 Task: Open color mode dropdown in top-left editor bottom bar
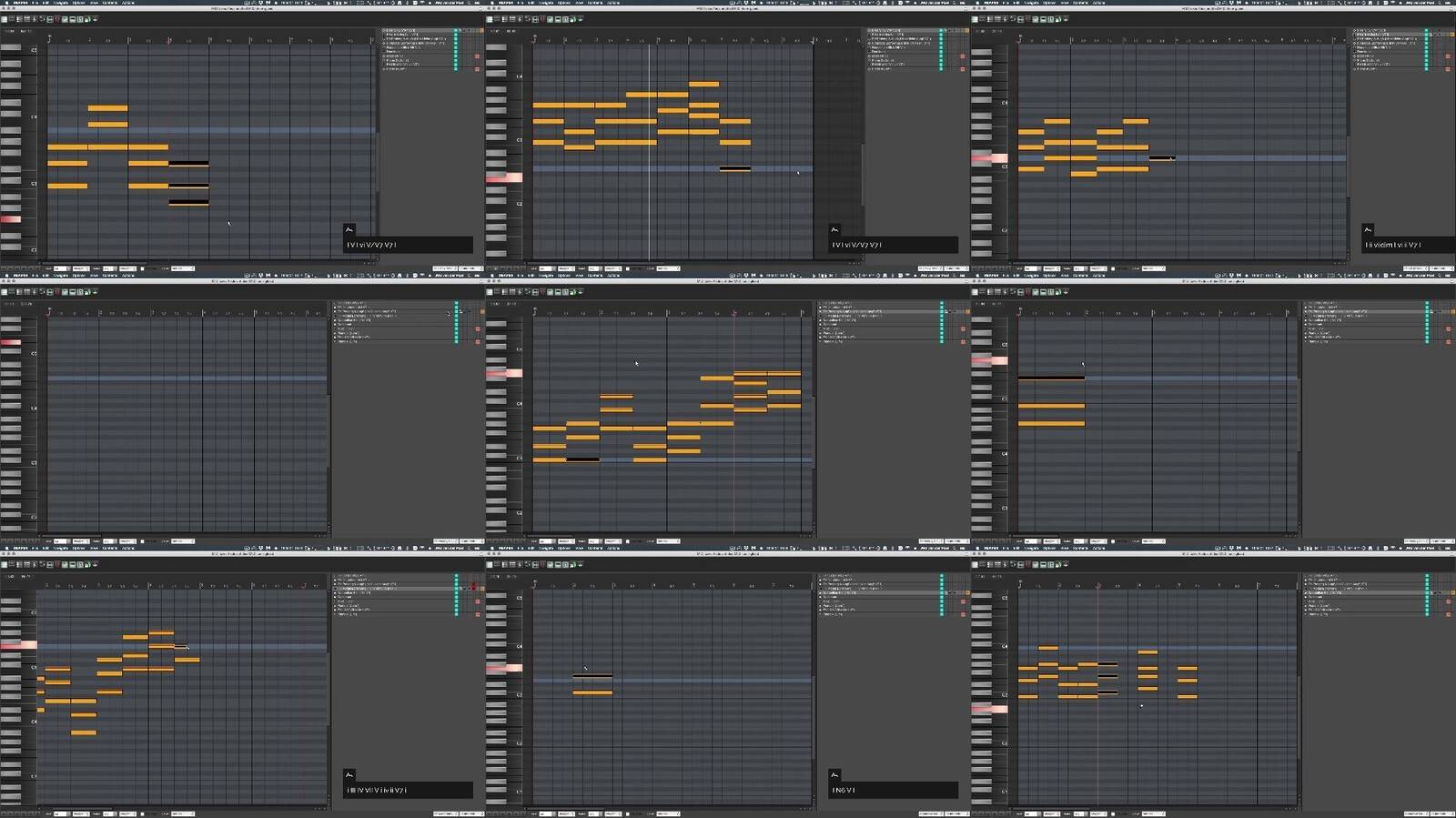click(x=182, y=268)
